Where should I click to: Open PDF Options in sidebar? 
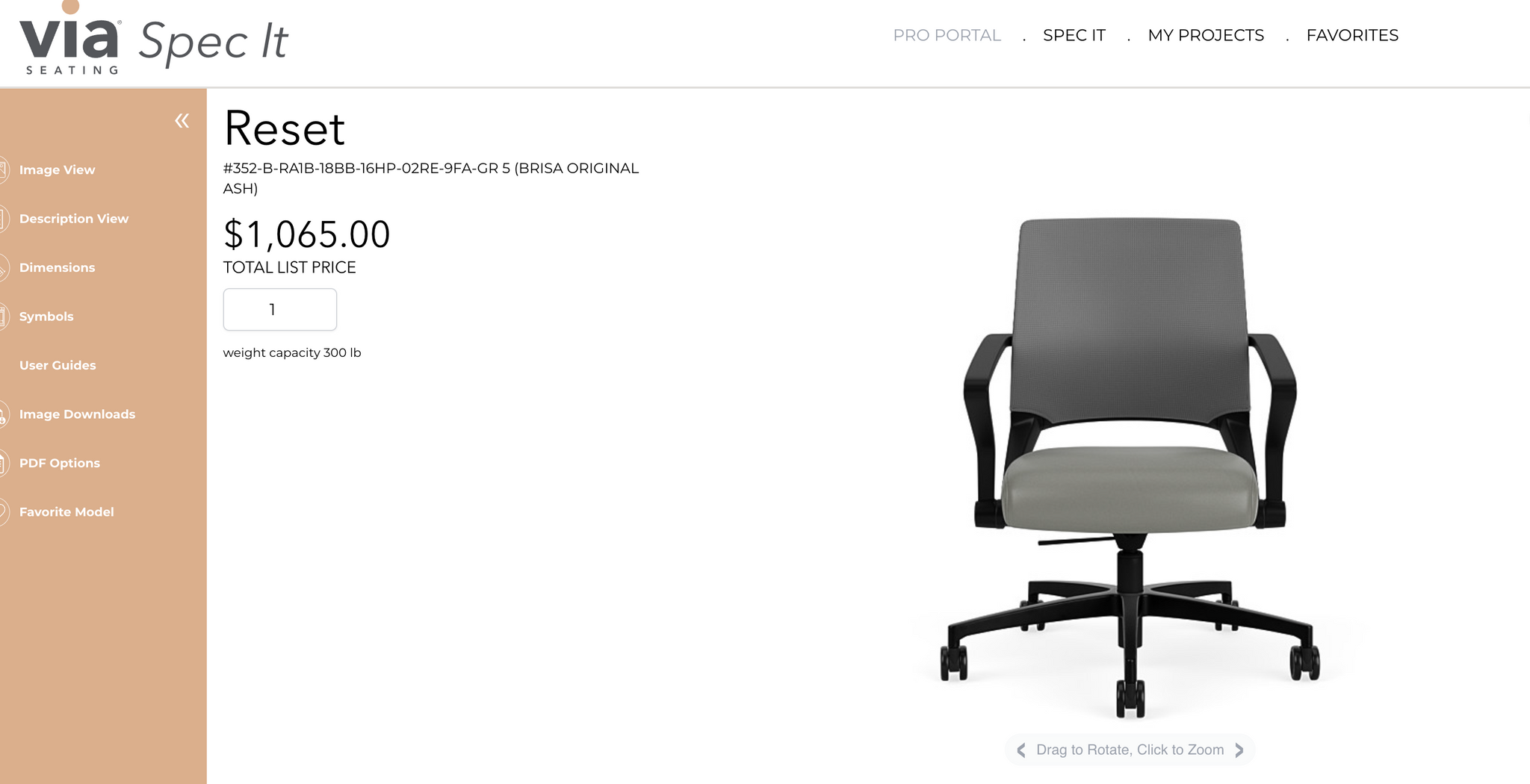tap(60, 463)
